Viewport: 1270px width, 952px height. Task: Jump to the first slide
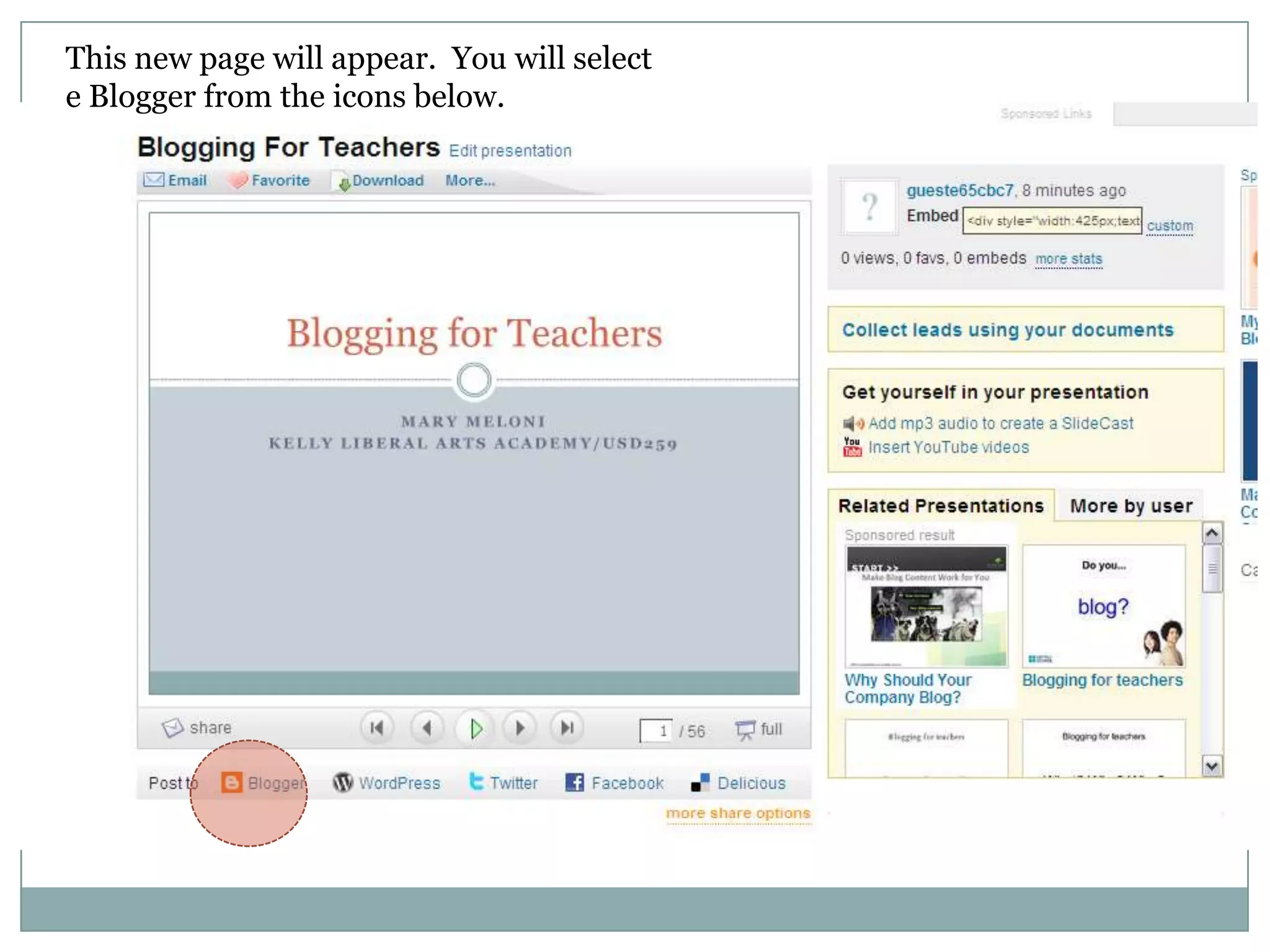coord(377,728)
